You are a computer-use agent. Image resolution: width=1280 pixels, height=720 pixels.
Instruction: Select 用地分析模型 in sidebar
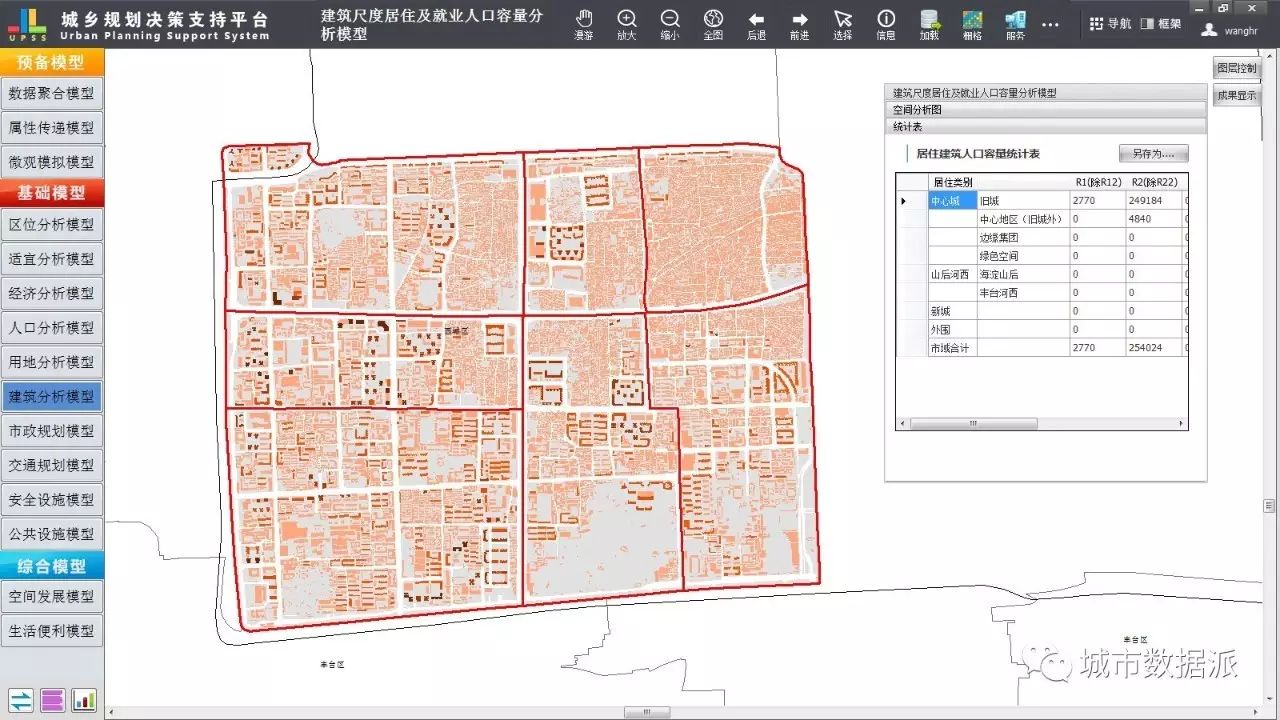click(52, 362)
